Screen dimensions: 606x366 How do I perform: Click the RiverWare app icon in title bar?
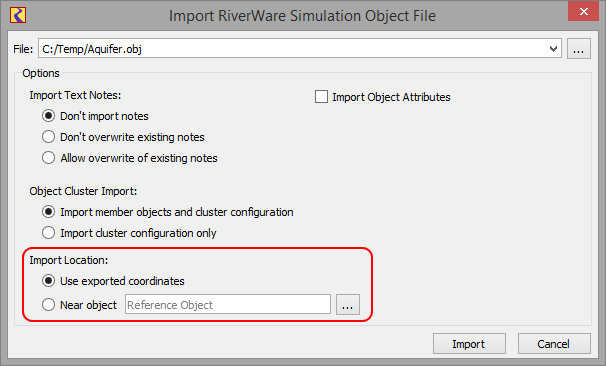click(18, 15)
